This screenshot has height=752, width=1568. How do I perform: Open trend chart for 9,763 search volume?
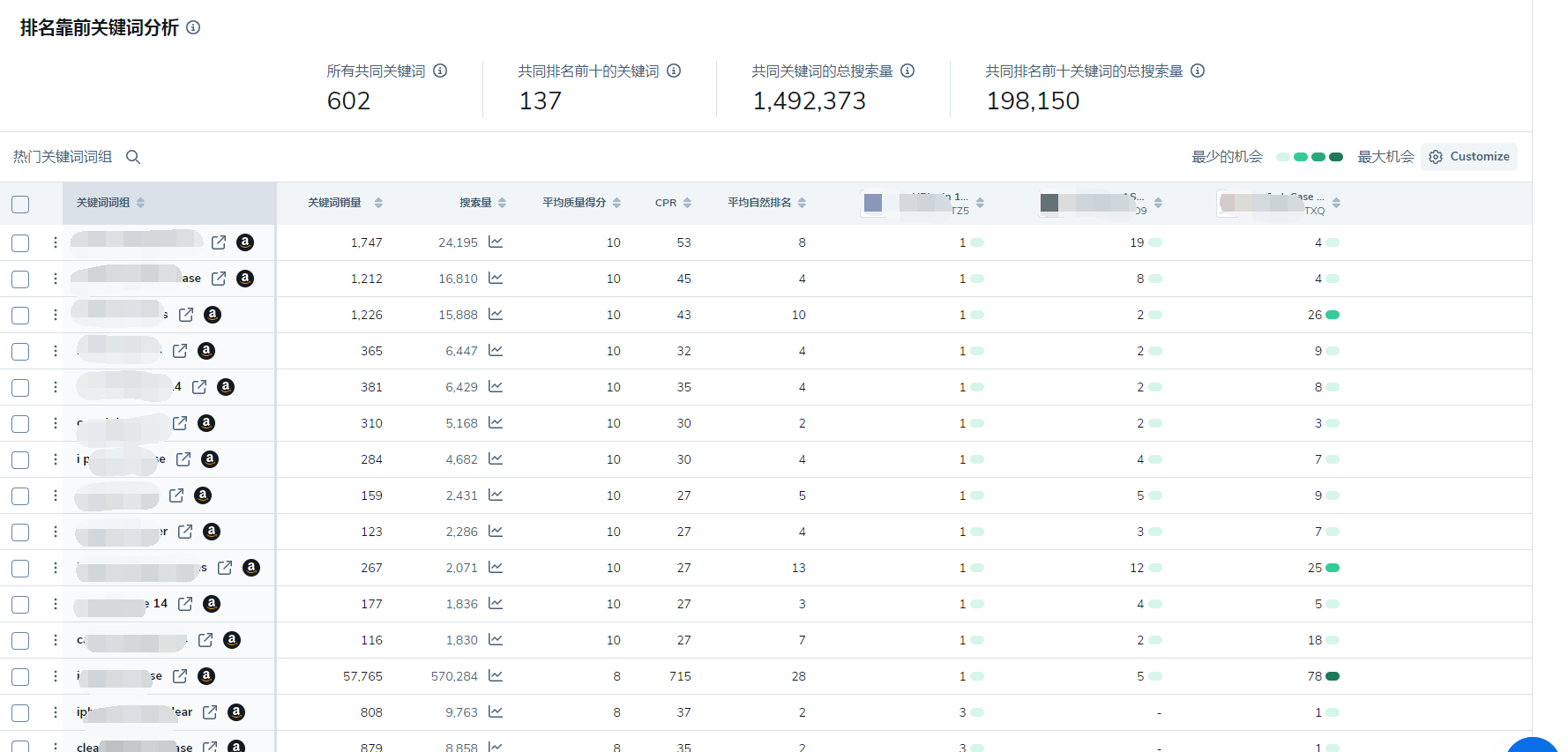496,711
